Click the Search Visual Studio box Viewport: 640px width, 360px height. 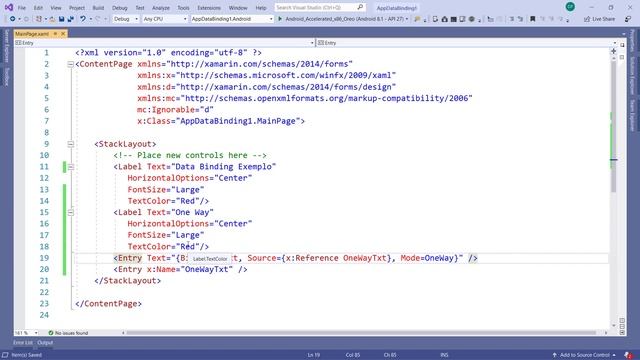coord(320,7)
